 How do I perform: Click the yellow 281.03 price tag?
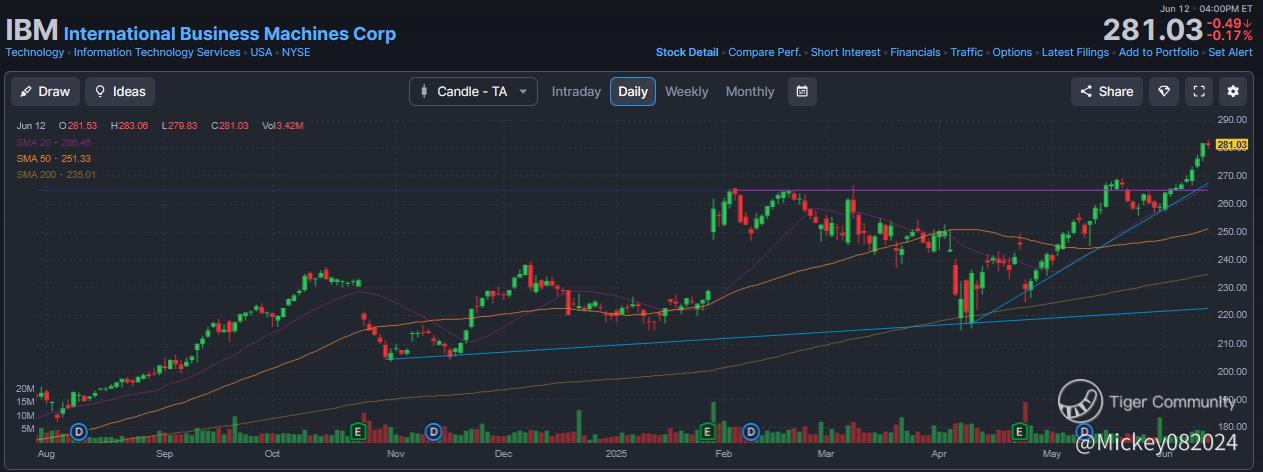(x=1232, y=144)
